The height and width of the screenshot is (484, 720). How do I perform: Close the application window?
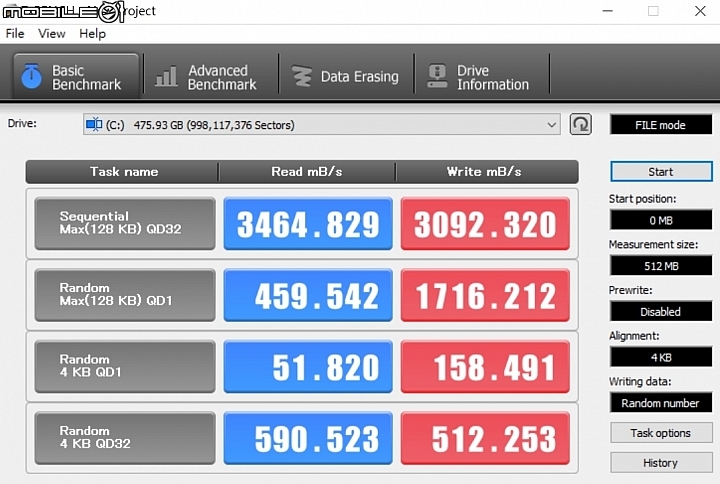click(700, 11)
